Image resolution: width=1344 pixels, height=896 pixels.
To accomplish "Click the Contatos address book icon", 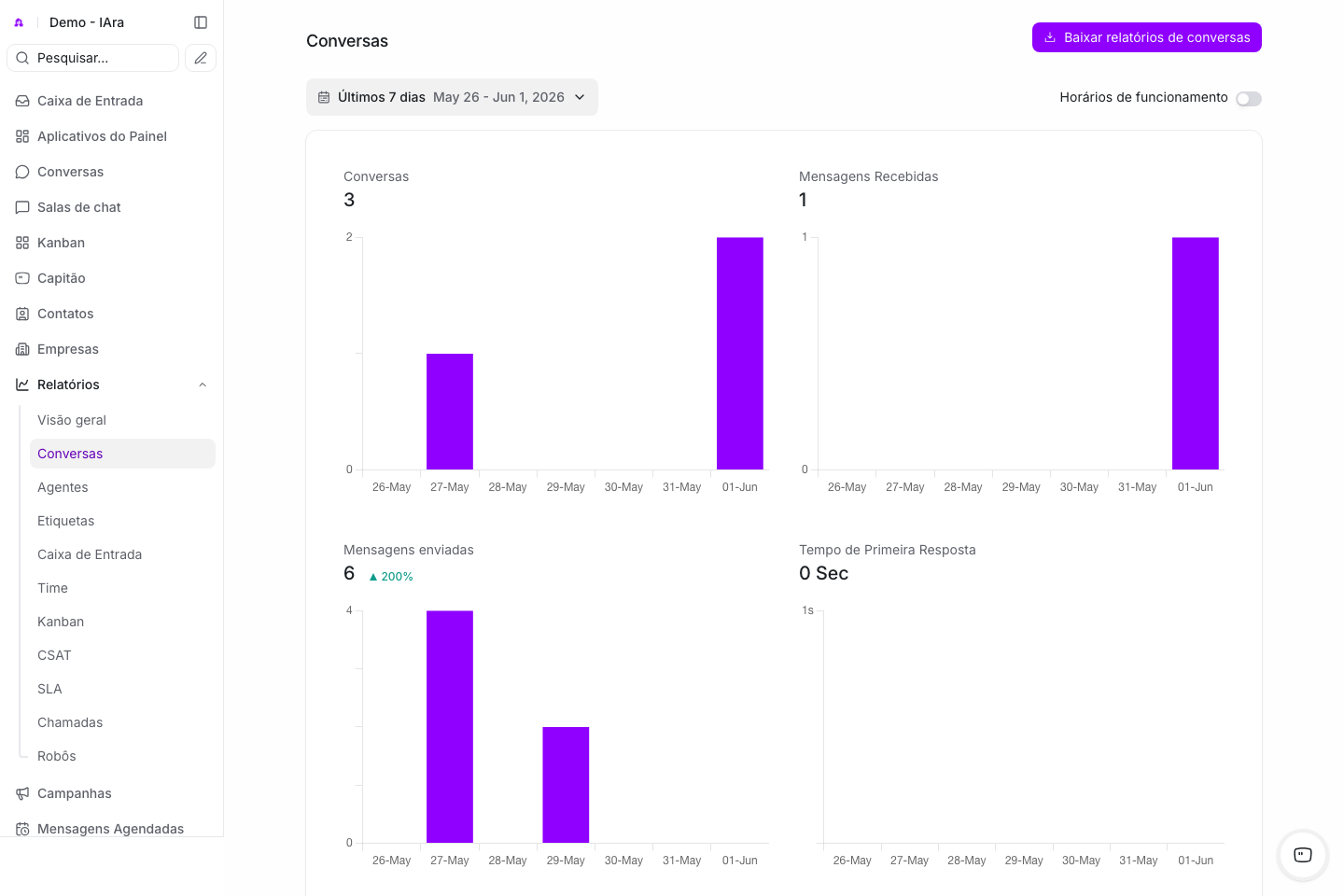I will (x=22, y=314).
